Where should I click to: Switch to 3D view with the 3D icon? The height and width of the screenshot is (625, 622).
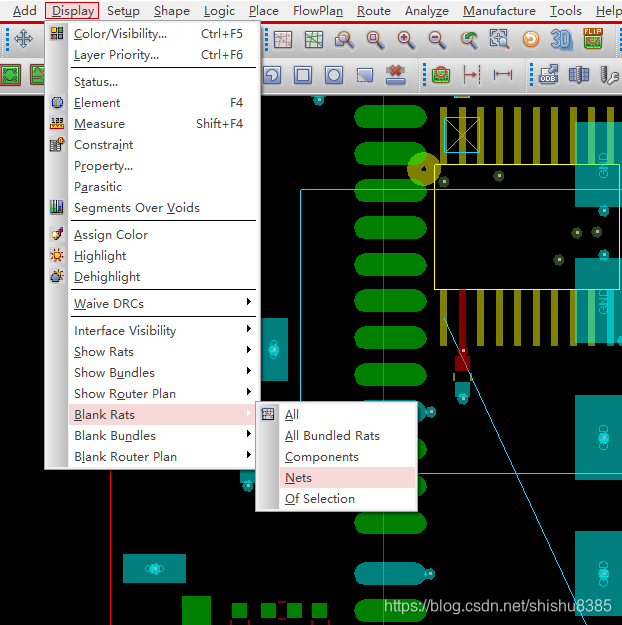pos(563,40)
